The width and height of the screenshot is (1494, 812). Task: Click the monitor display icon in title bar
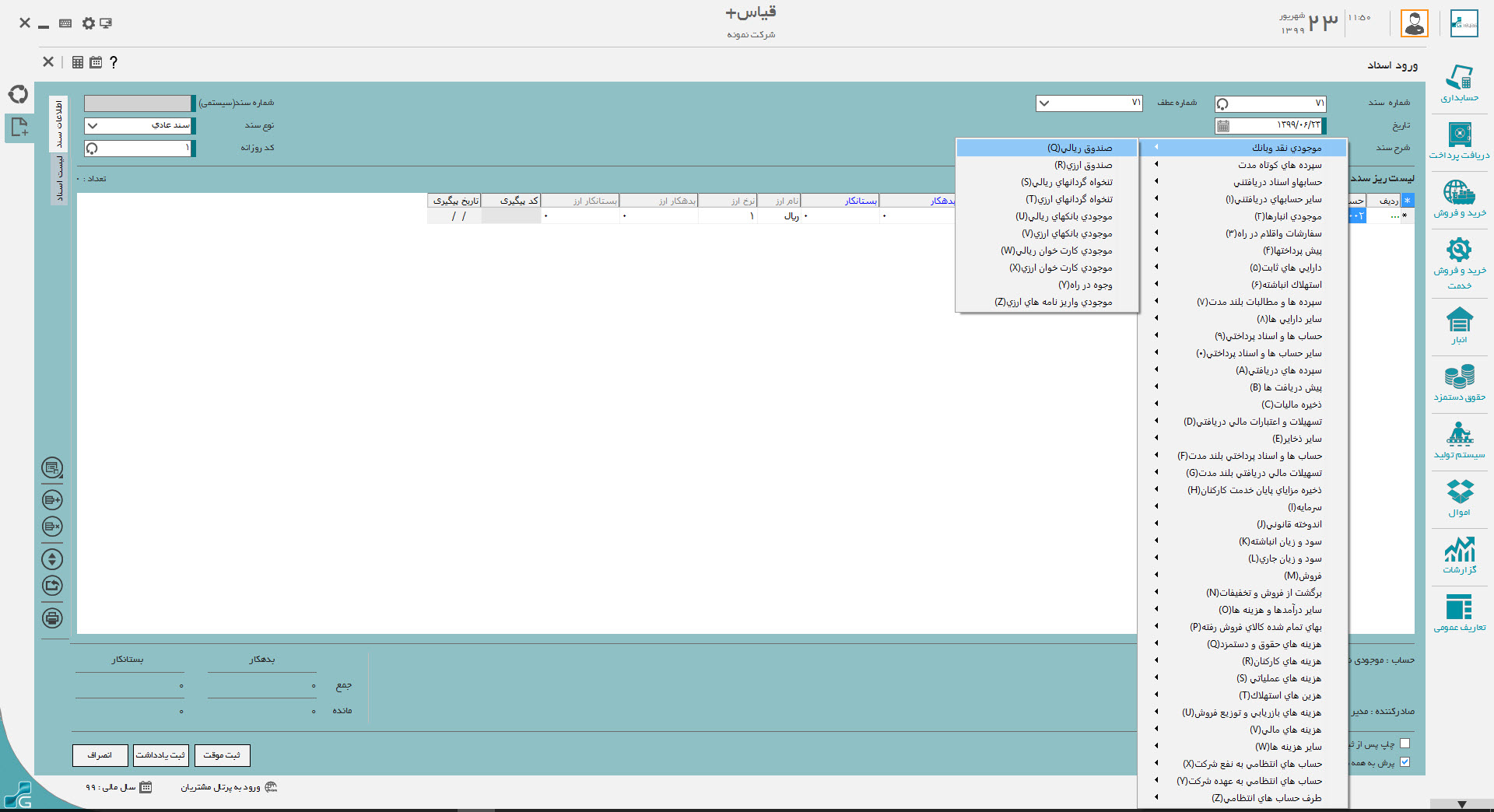pyautogui.click(x=106, y=23)
